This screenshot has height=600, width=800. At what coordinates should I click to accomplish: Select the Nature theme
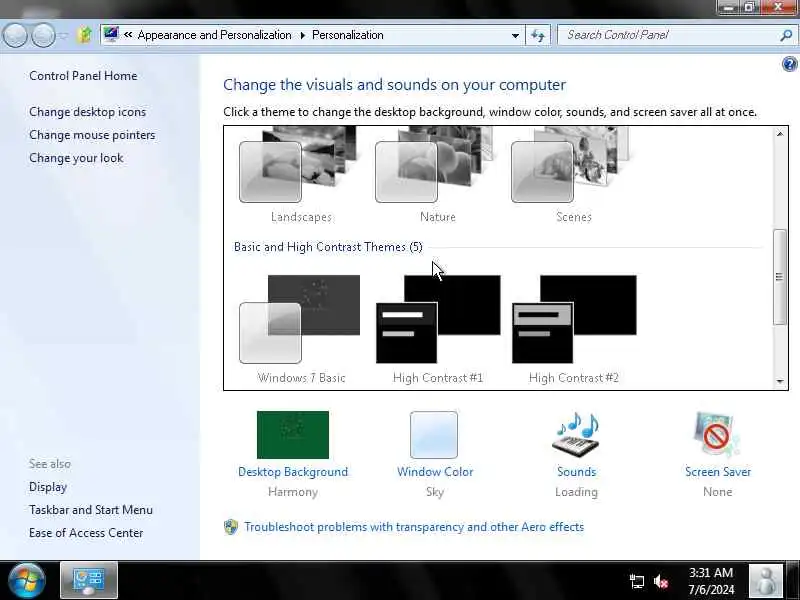(436, 174)
